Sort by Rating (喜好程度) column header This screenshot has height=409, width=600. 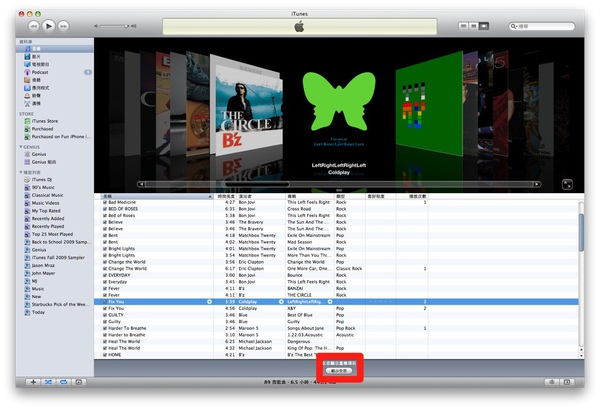click(380, 196)
